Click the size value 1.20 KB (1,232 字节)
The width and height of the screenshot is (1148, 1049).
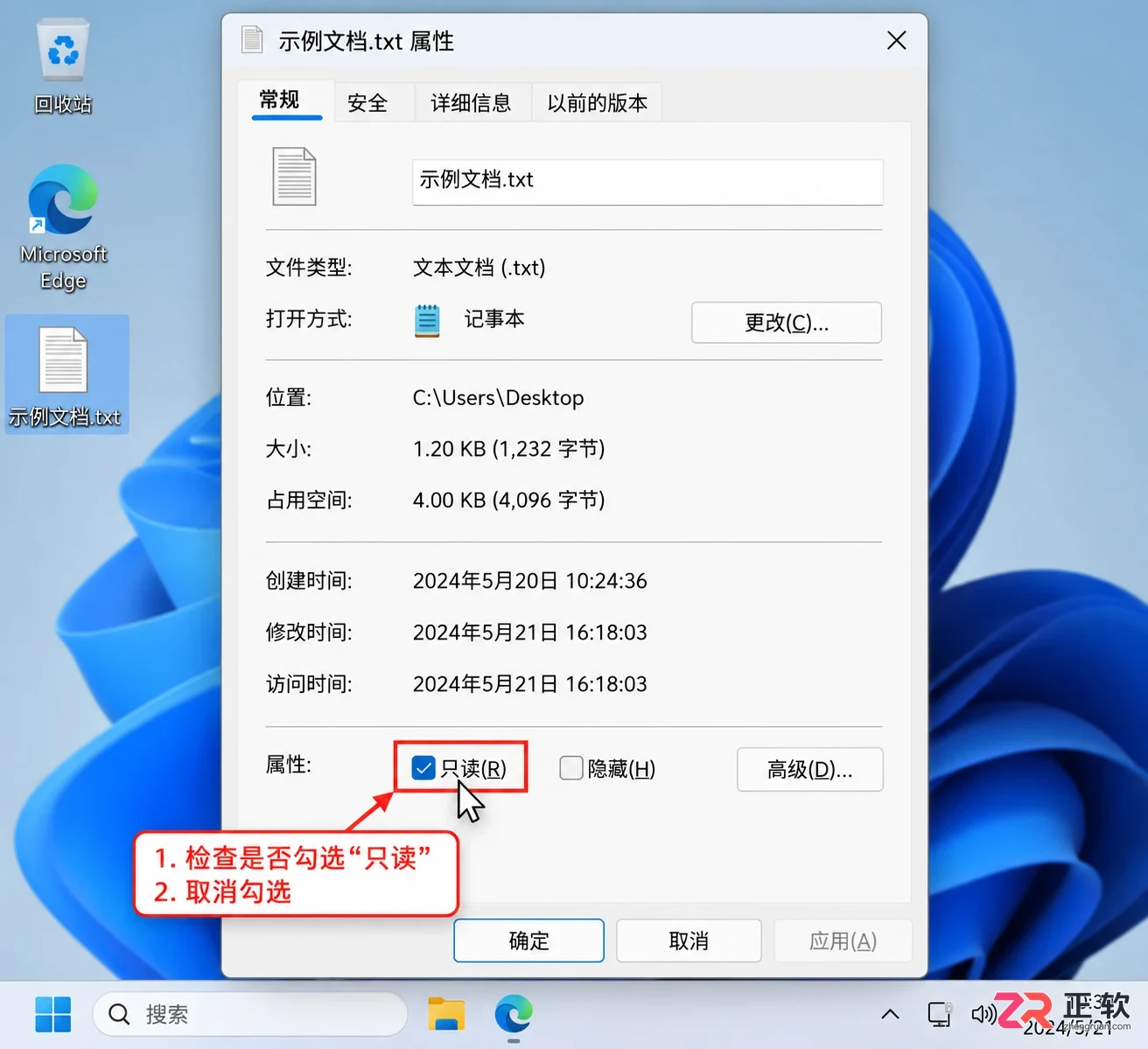[509, 449]
